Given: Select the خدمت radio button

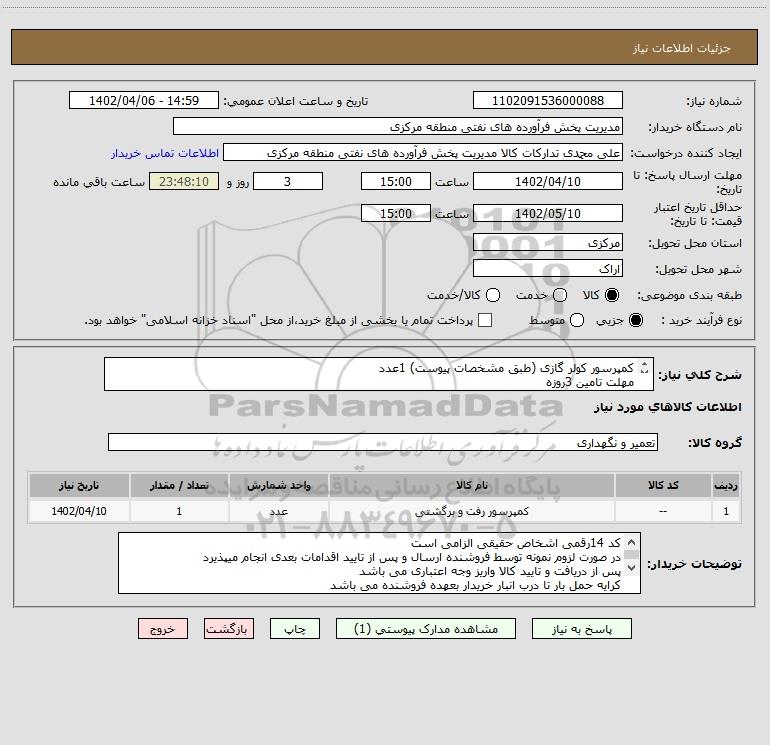Looking at the screenshot, I should [x=560, y=295].
